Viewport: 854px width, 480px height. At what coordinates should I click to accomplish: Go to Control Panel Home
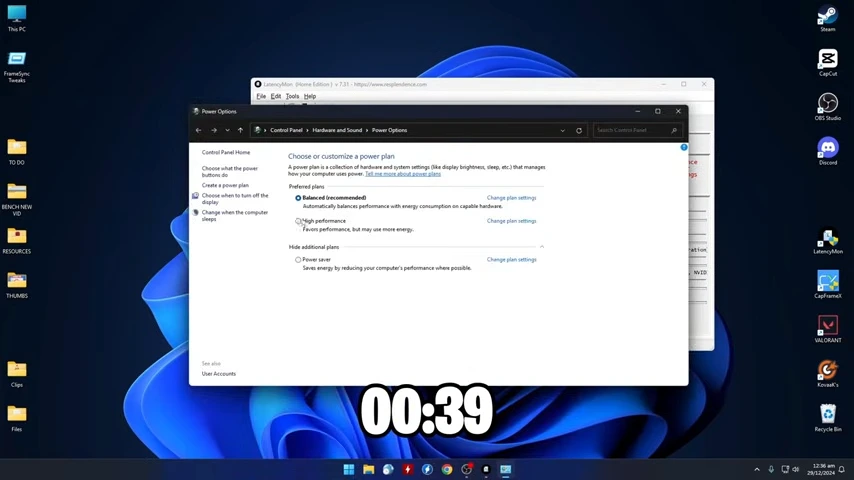[x=225, y=153]
